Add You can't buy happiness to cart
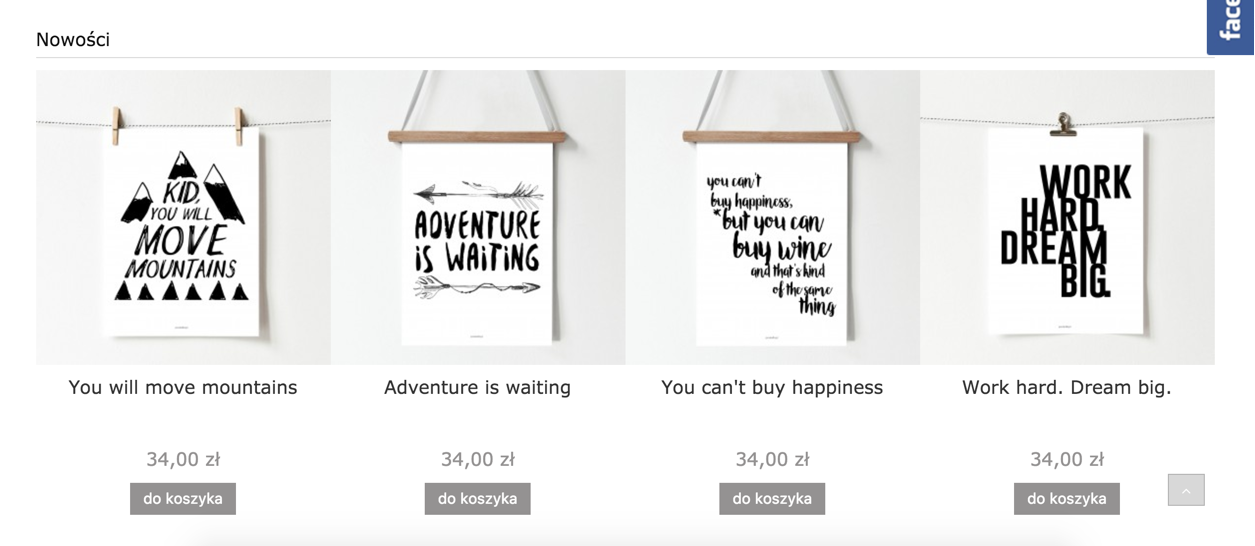This screenshot has width=1255, height=546. pos(772,498)
